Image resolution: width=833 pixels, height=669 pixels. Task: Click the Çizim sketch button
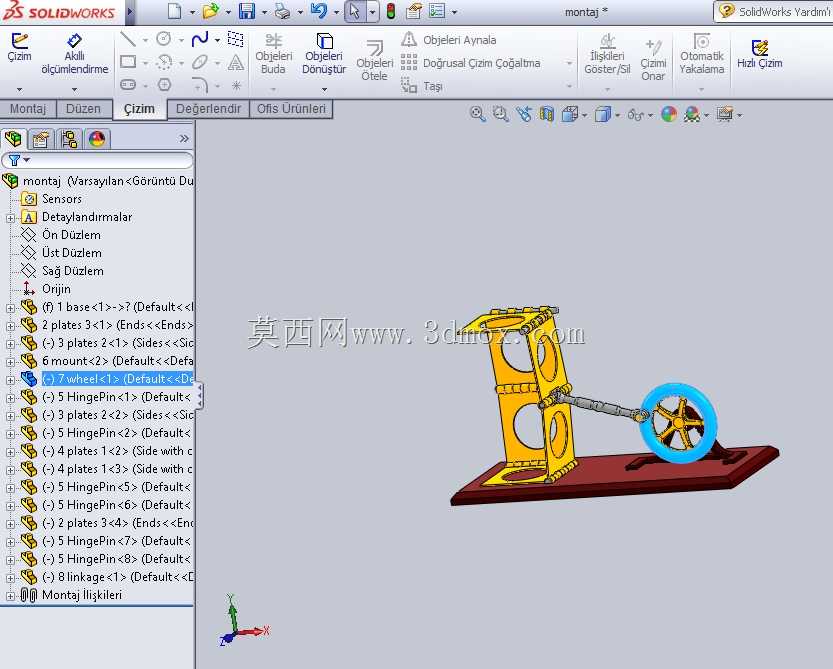click(19, 47)
